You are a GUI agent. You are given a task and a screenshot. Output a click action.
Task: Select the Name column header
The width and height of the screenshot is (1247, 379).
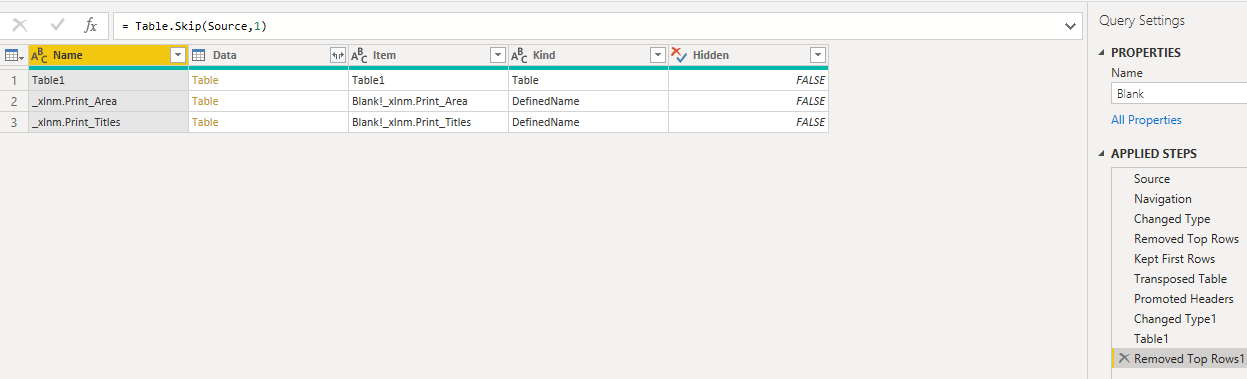108,56
